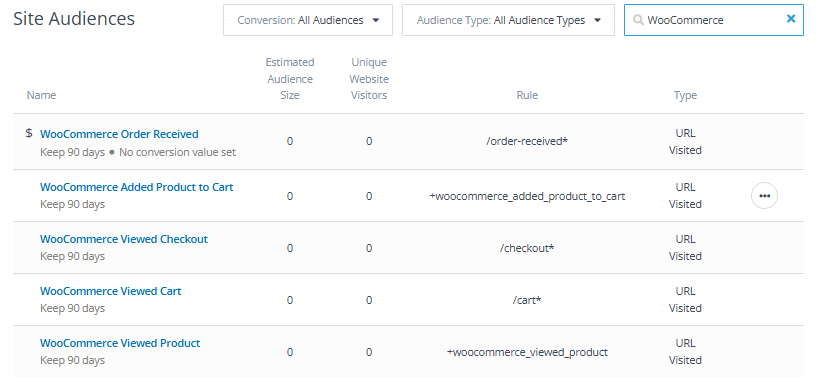Open WooCommerce Added Product to Cart audience

[x=136, y=187]
